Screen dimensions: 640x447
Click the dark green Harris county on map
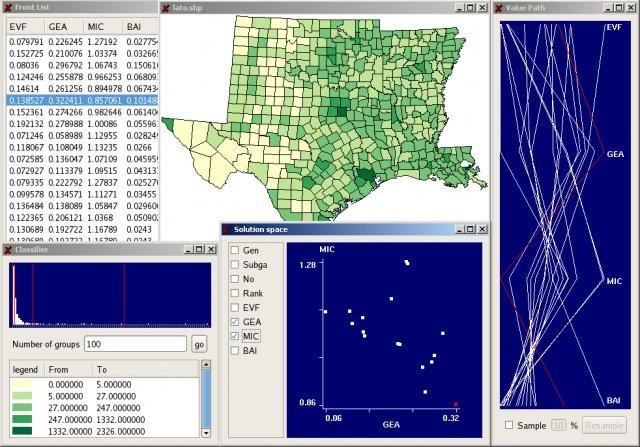point(365,175)
